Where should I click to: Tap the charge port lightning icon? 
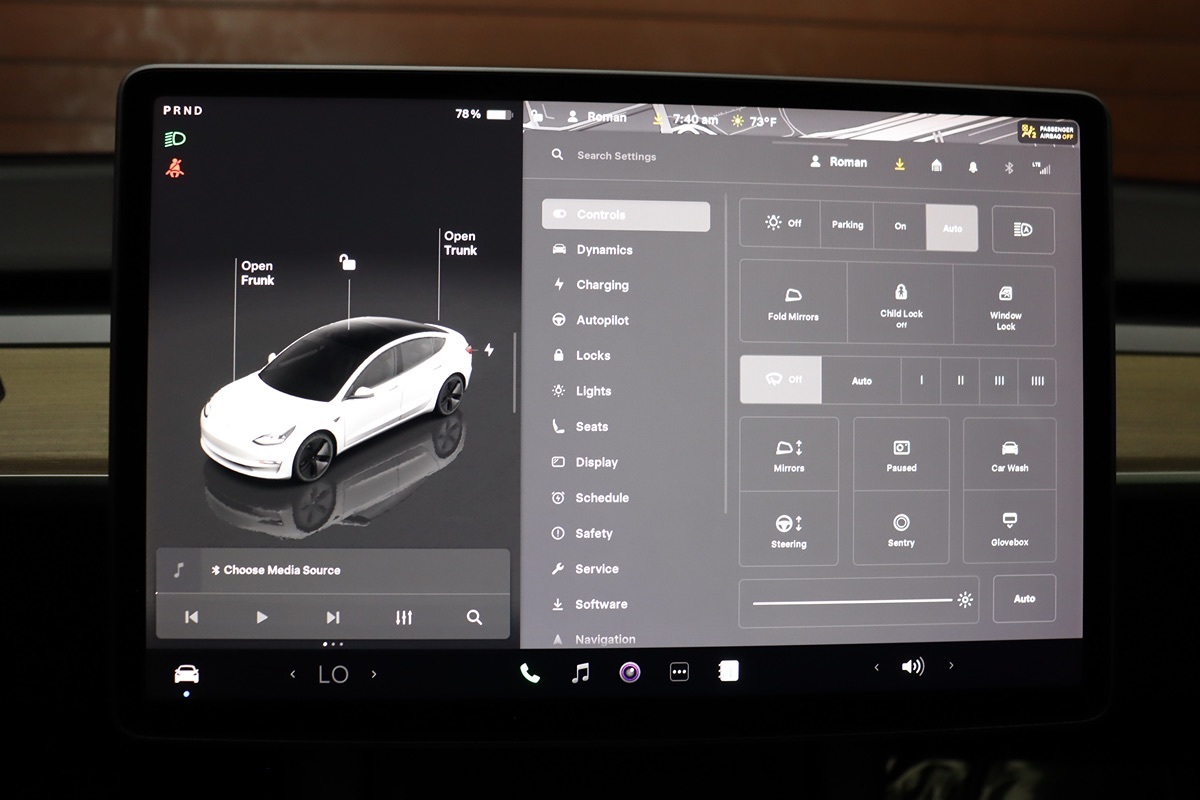[489, 349]
